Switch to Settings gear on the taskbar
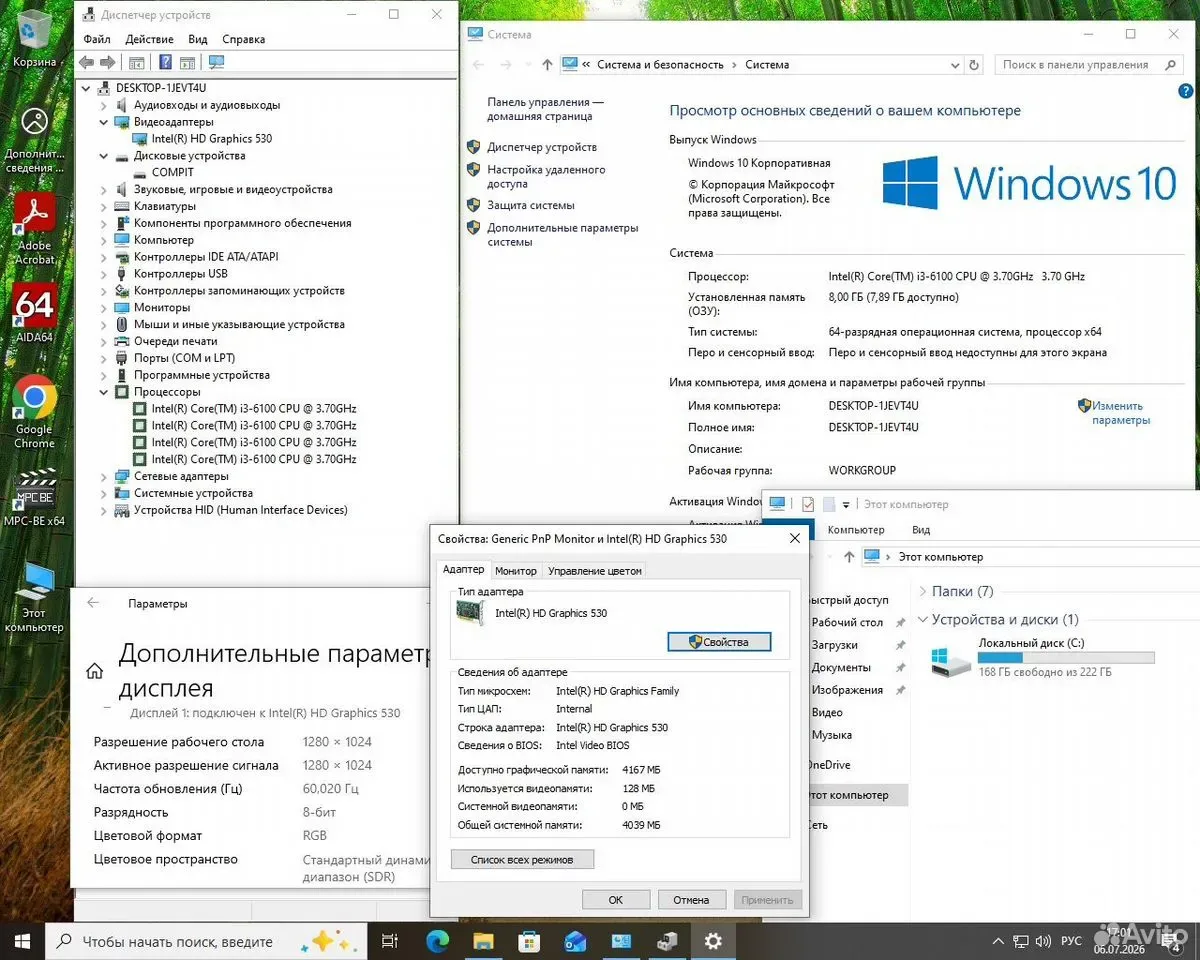The width and height of the screenshot is (1200, 960). point(712,941)
